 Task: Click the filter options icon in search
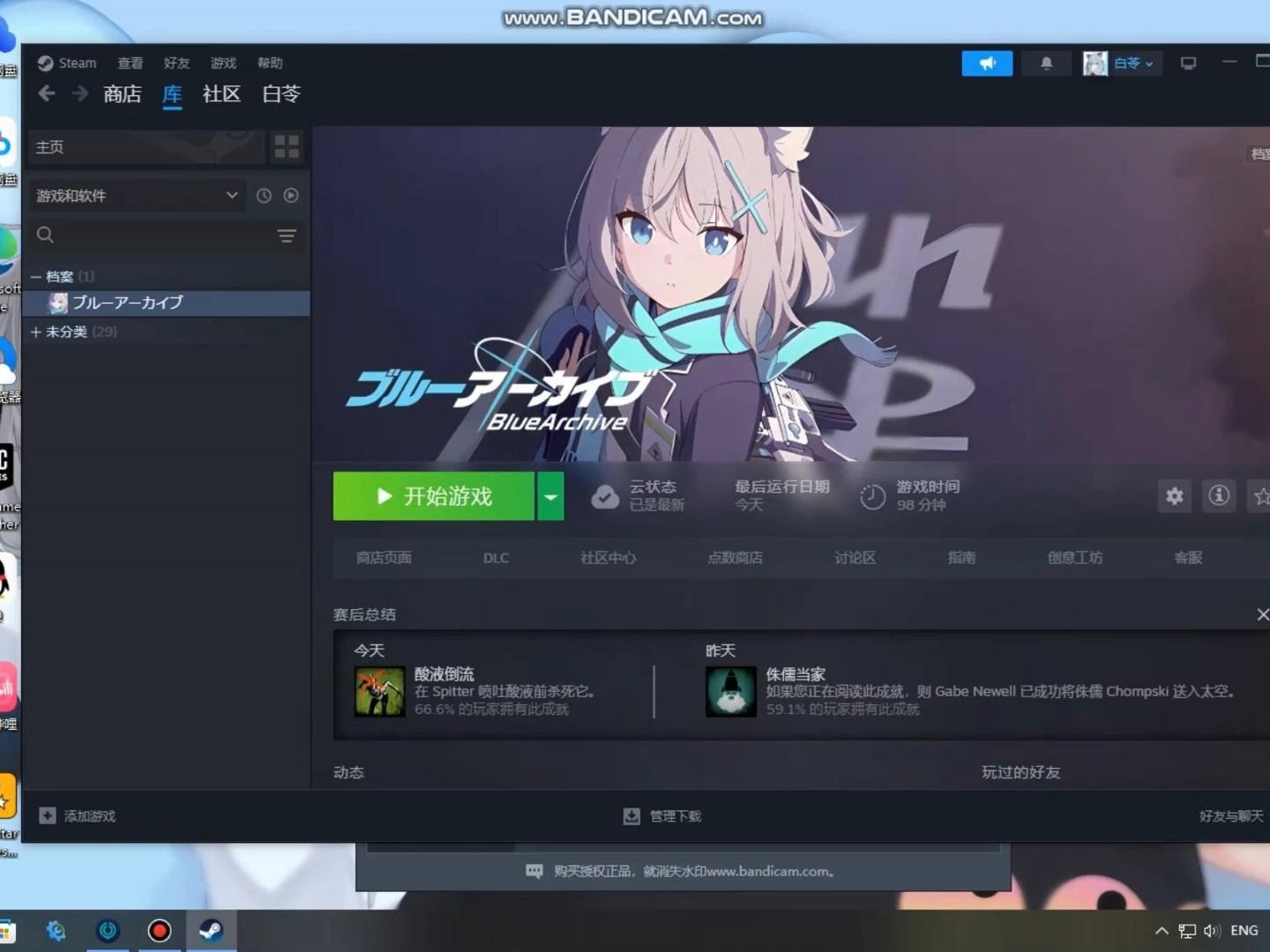click(287, 235)
